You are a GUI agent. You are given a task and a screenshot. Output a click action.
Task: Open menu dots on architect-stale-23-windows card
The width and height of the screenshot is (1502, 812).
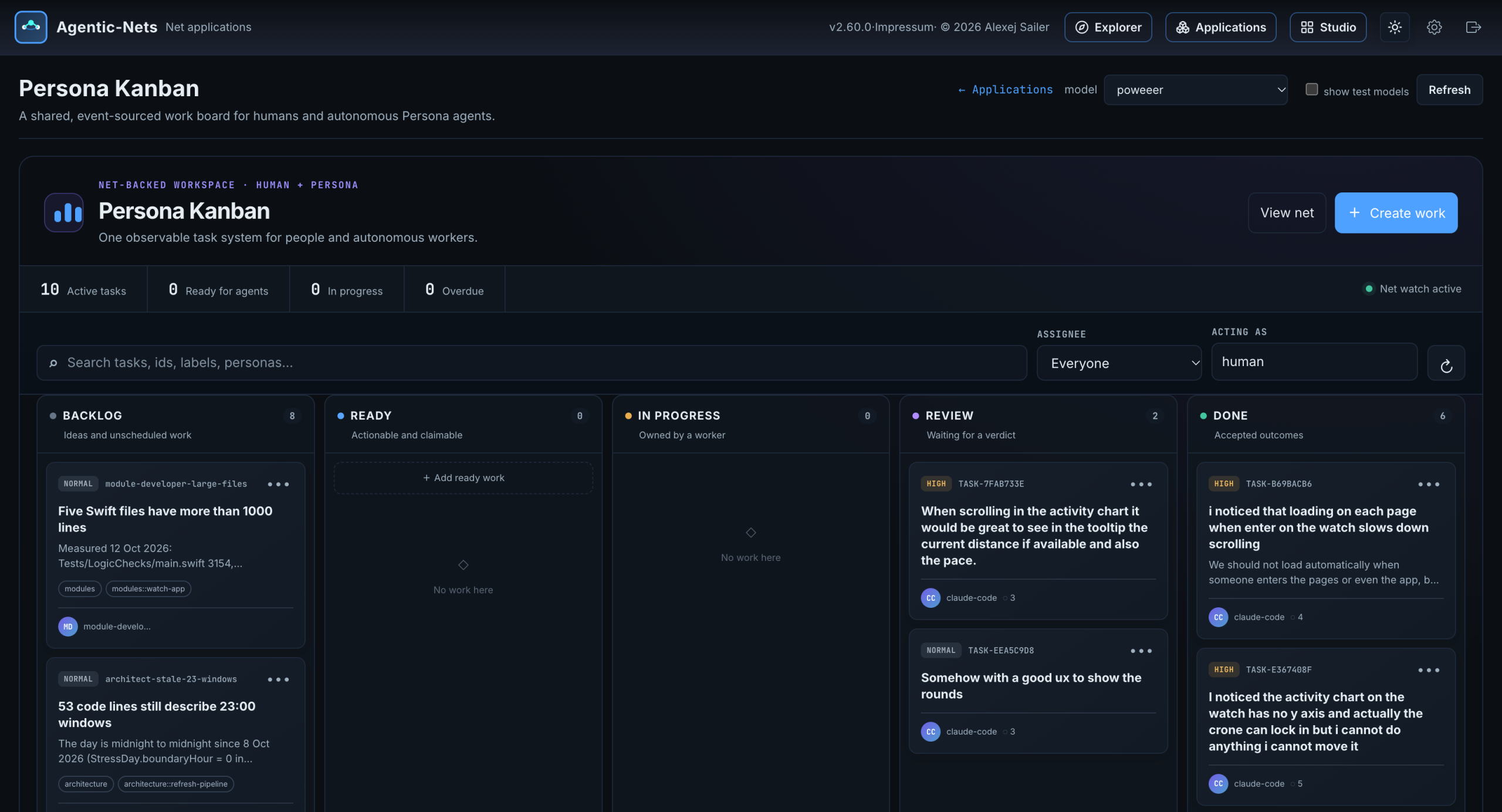[278, 679]
